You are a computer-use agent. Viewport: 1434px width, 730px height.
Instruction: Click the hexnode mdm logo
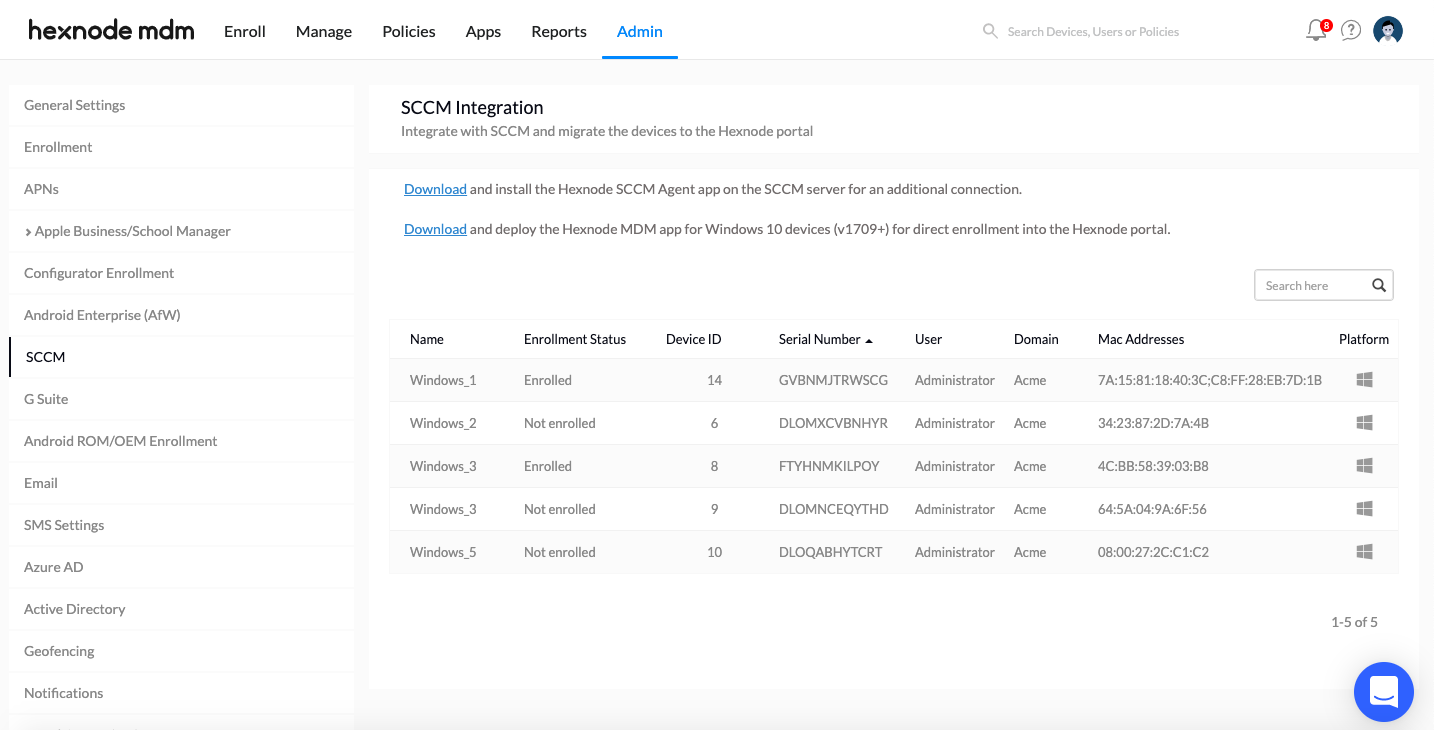(x=111, y=31)
